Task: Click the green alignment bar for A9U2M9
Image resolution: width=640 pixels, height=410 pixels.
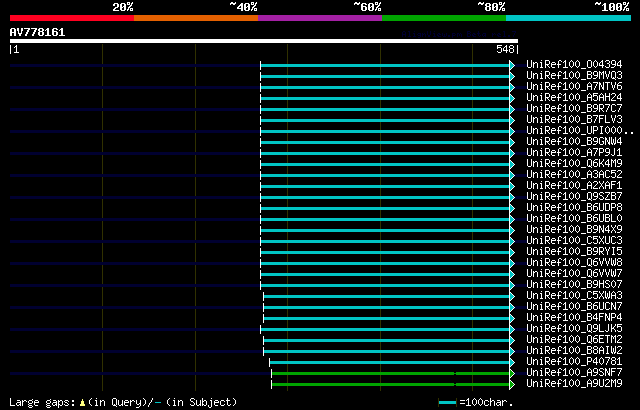Action: (x=391, y=385)
